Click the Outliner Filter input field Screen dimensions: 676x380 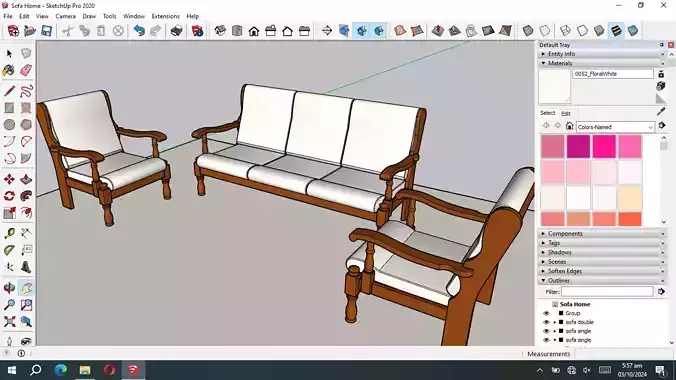click(607, 292)
